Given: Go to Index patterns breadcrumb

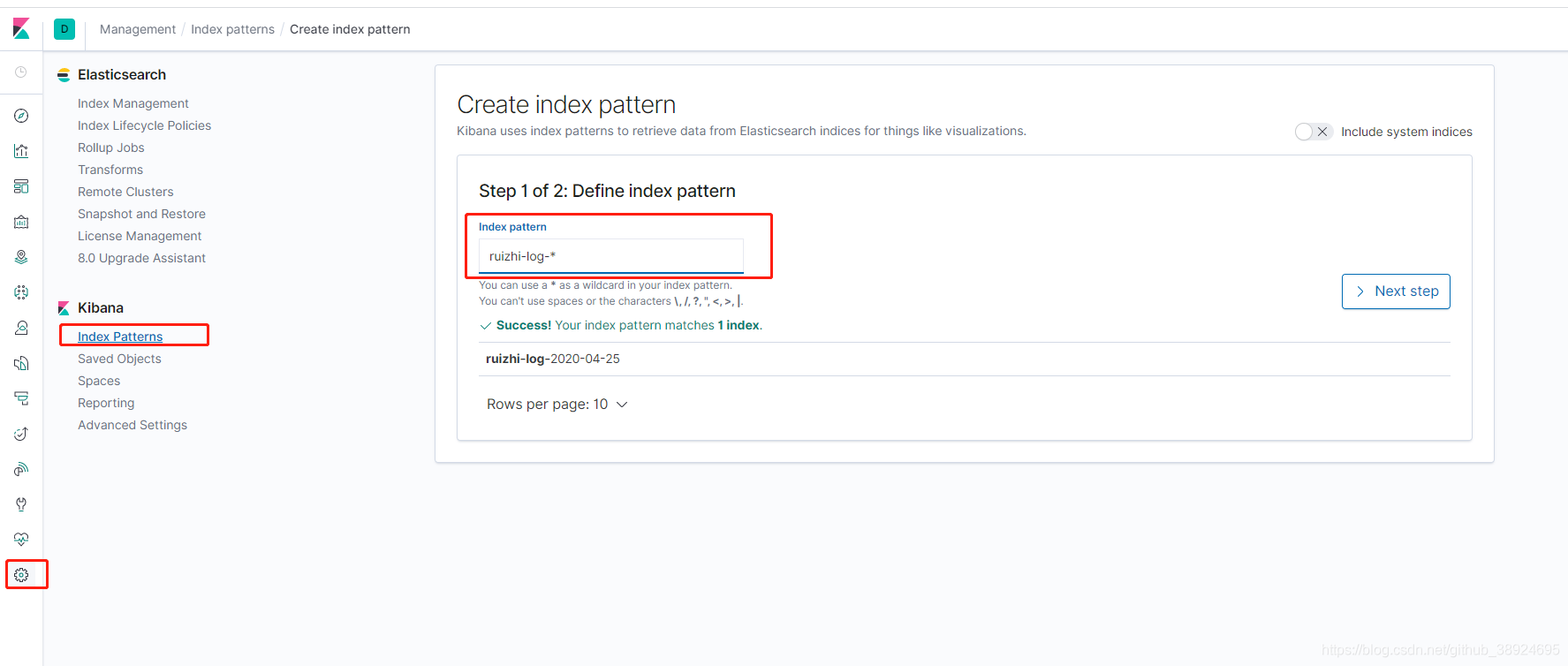Looking at the screenshot, I should coord(232,29).
